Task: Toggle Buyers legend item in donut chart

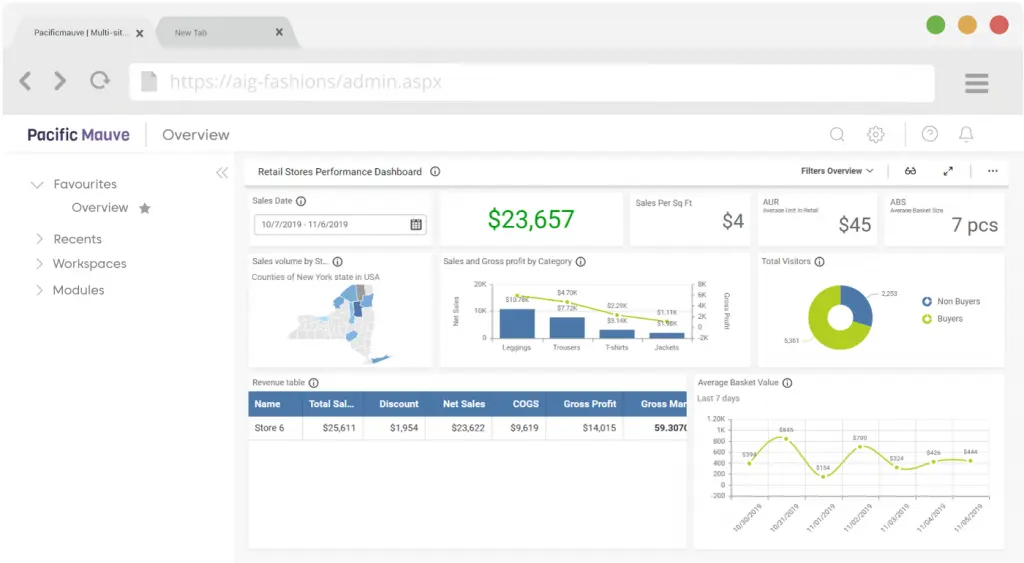Action: coord(949,319)
